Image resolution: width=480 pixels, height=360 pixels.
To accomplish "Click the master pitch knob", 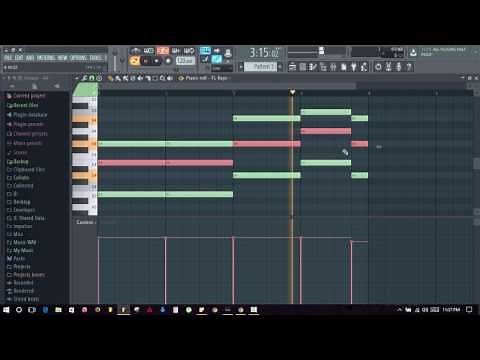I will click(x=122, y=61).
